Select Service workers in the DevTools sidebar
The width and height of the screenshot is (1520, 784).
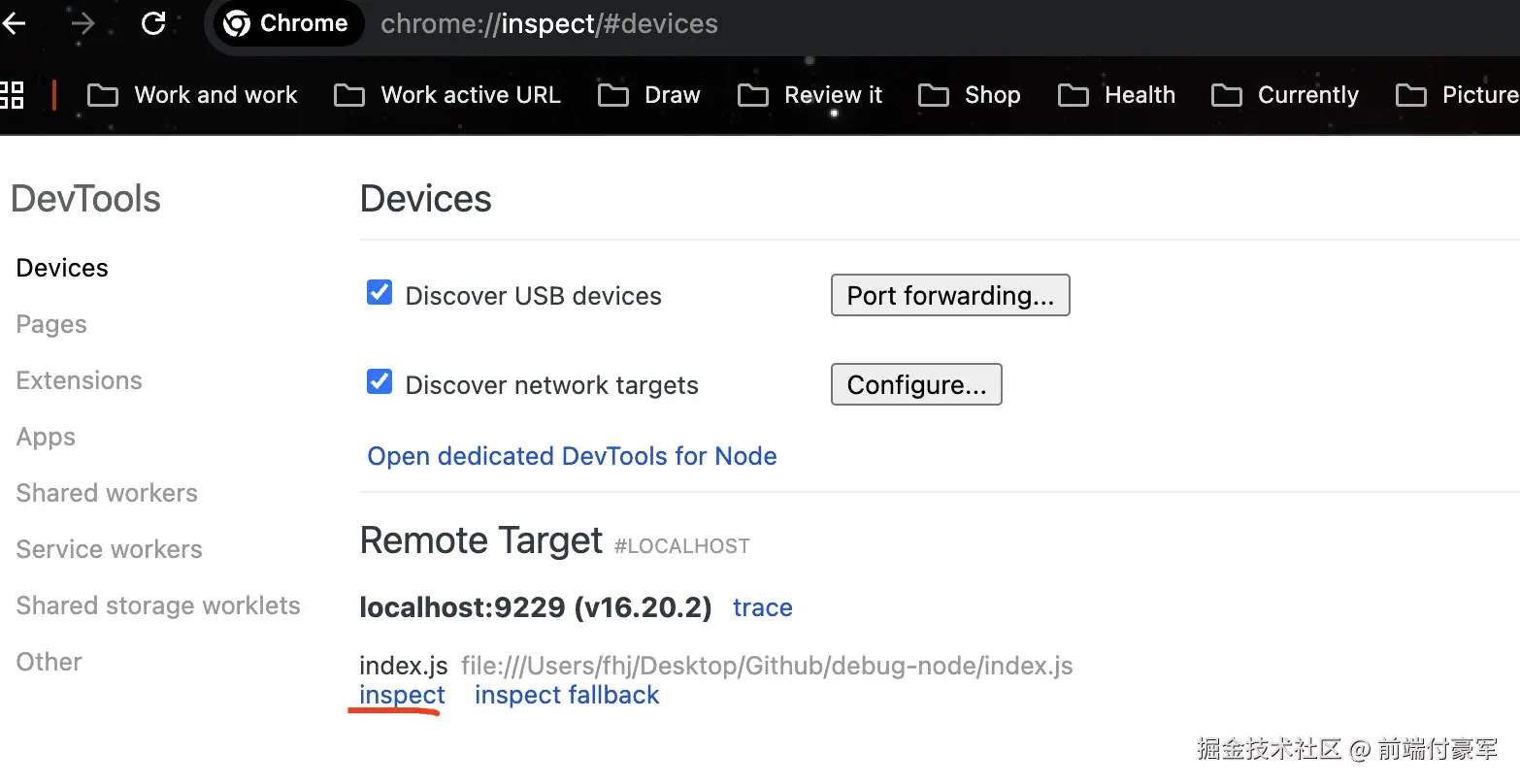tap(110, 549)
